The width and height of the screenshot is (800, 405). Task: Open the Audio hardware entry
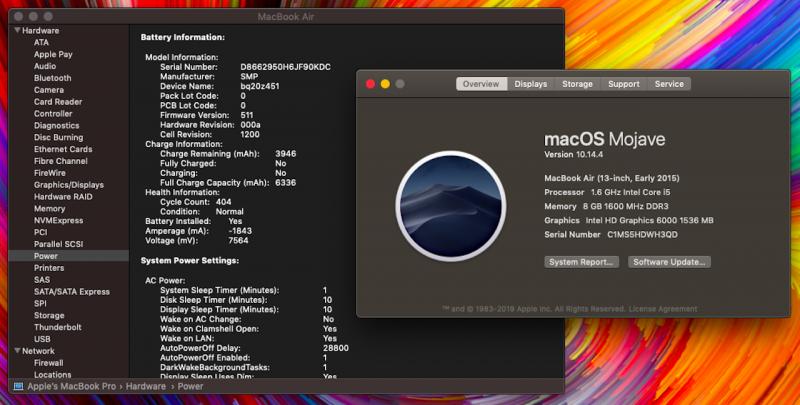click(x=45, y=66)
